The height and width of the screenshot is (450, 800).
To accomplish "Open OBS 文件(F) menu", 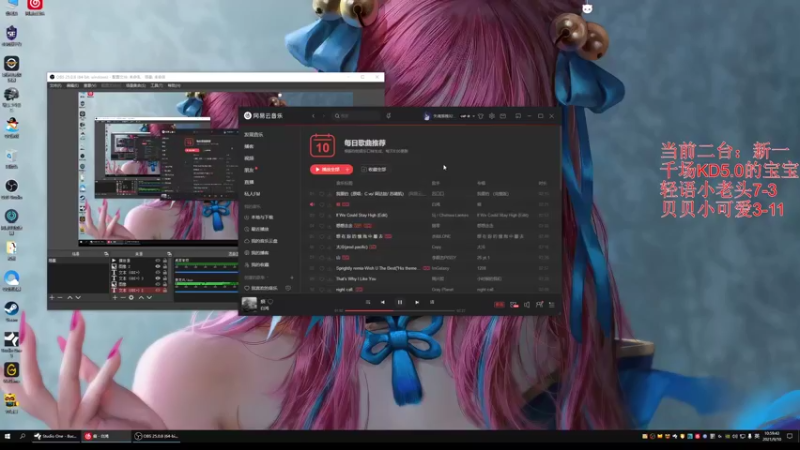I will click(55, 86).
